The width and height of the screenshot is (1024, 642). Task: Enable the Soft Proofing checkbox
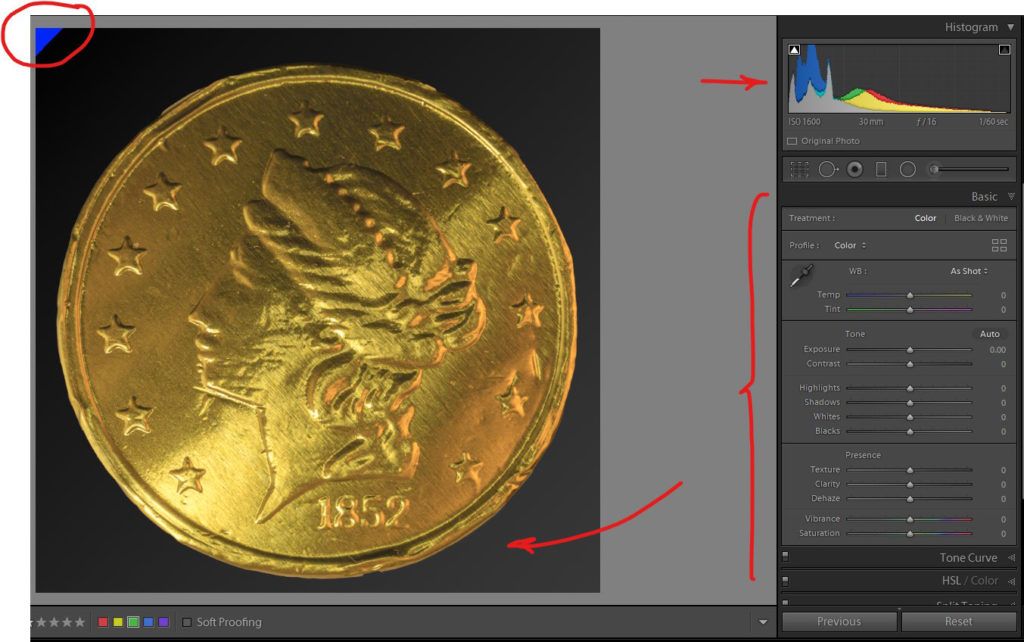(187, 622)
